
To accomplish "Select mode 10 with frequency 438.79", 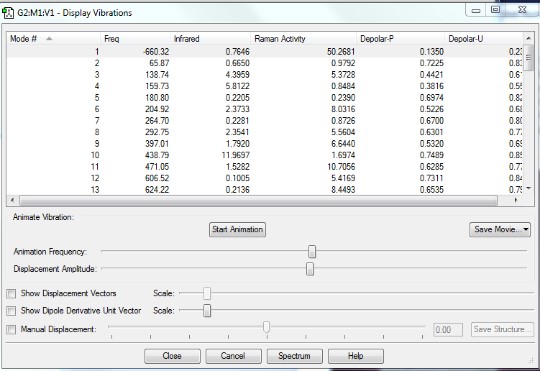I will click(x=264, y=155).
